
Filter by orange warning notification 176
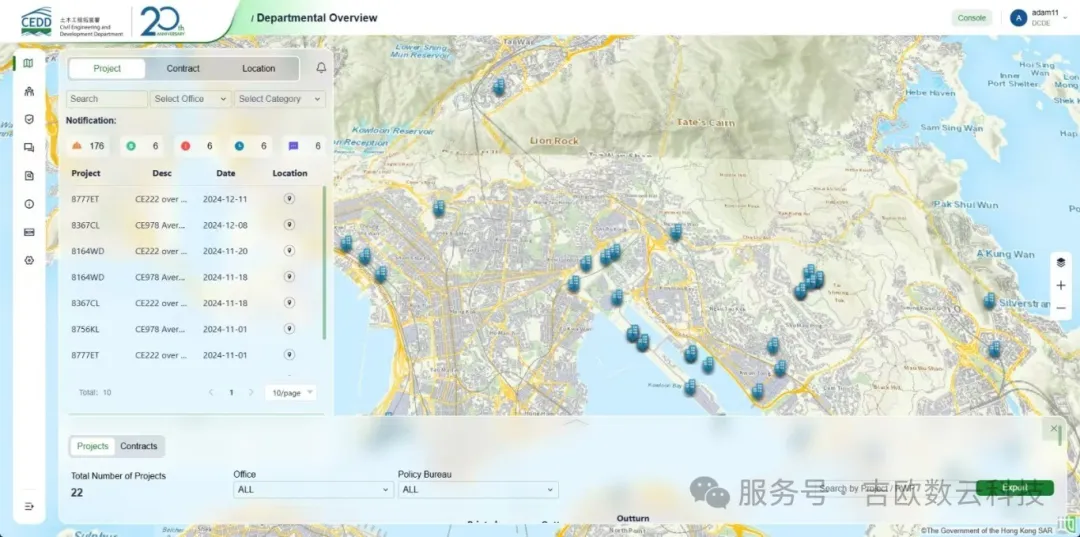coord(88,146)
